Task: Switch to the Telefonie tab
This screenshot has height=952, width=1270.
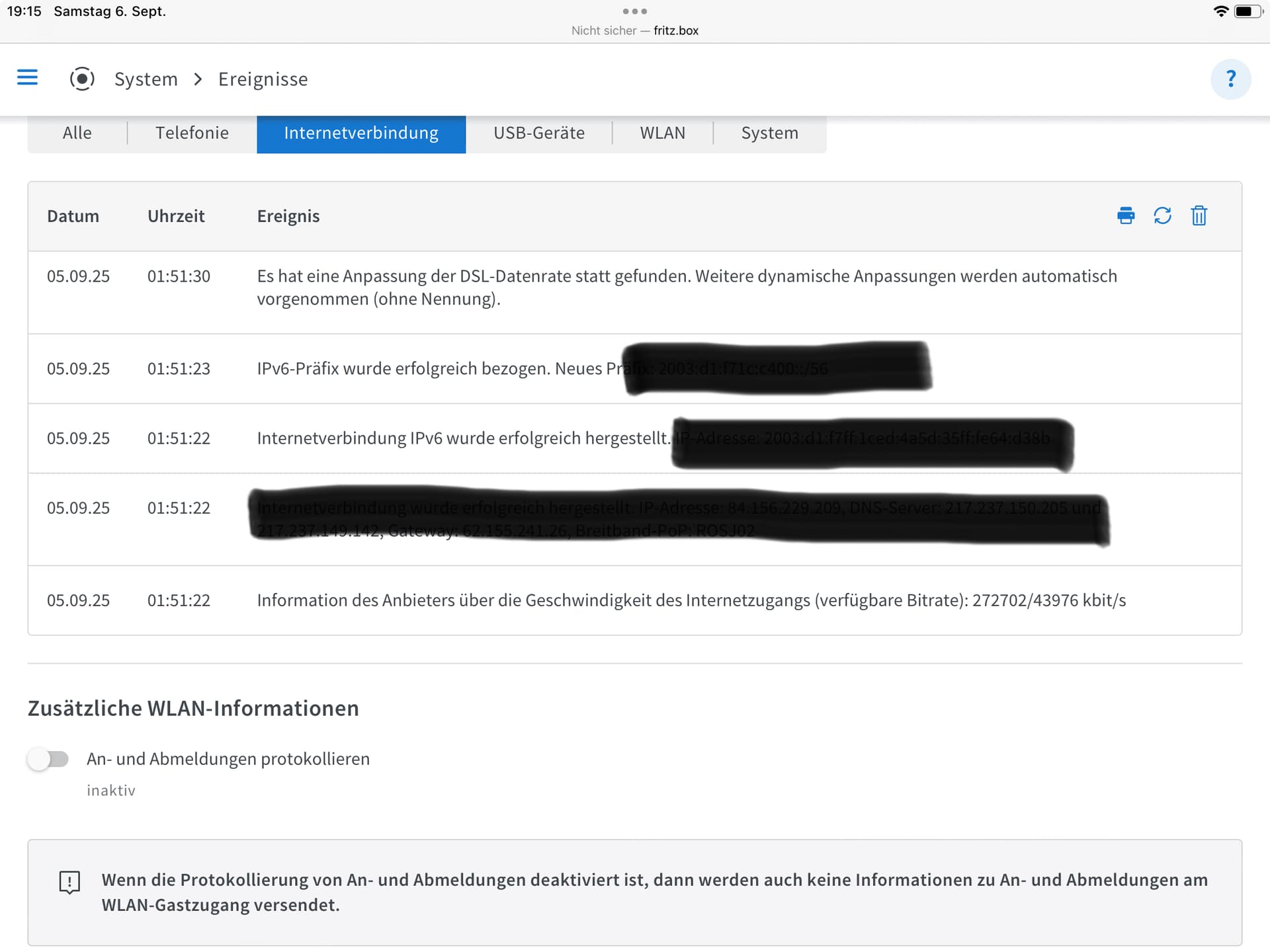Action: pyautogui.click(x=192, y=134)
